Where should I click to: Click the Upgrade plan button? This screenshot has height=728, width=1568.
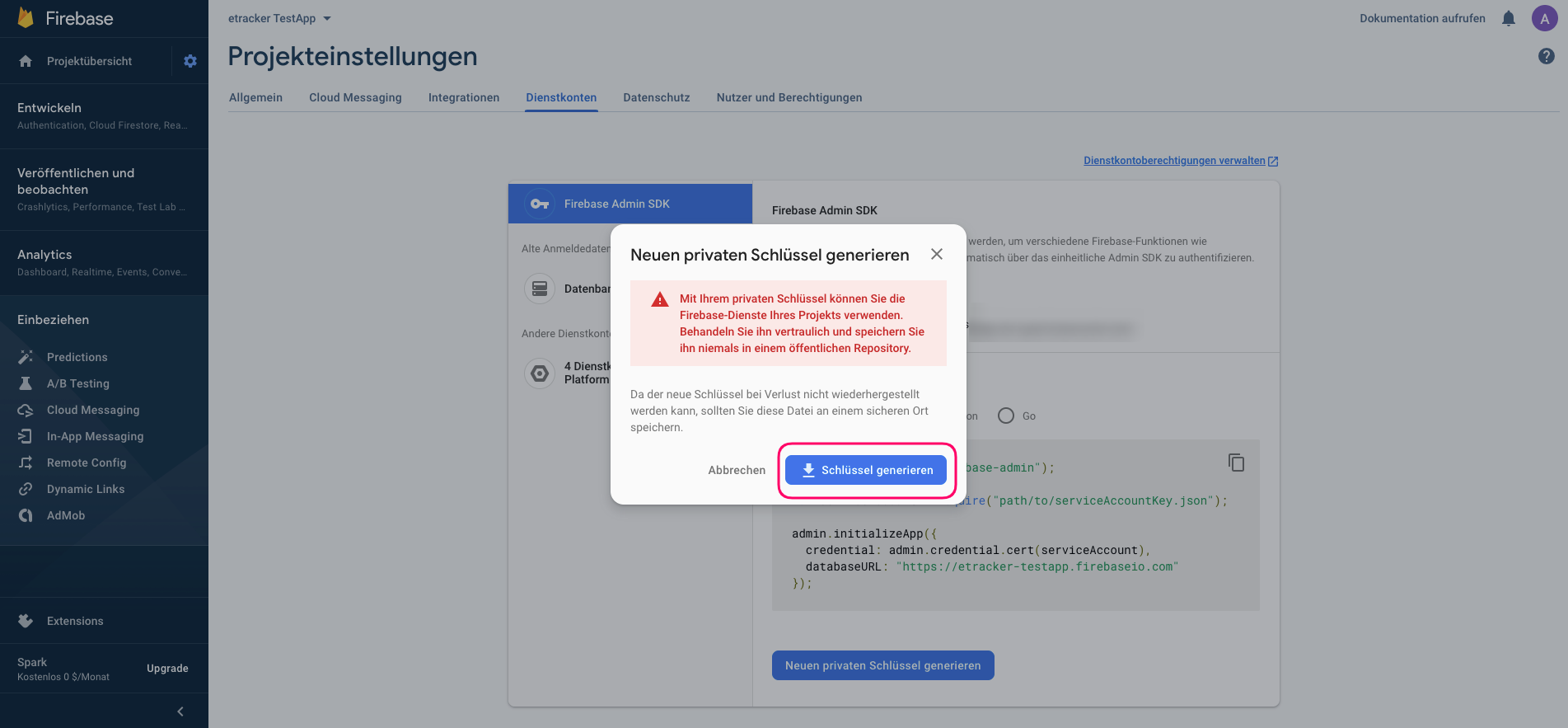click(167, 669)
